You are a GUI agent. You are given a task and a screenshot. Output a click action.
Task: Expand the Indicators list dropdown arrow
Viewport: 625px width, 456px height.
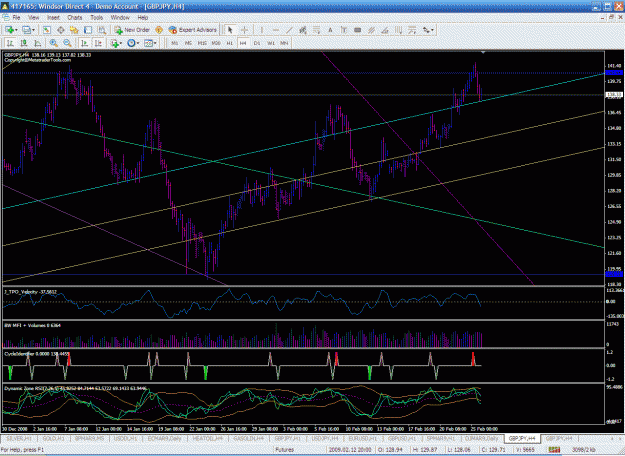click(x=121, y=43)
